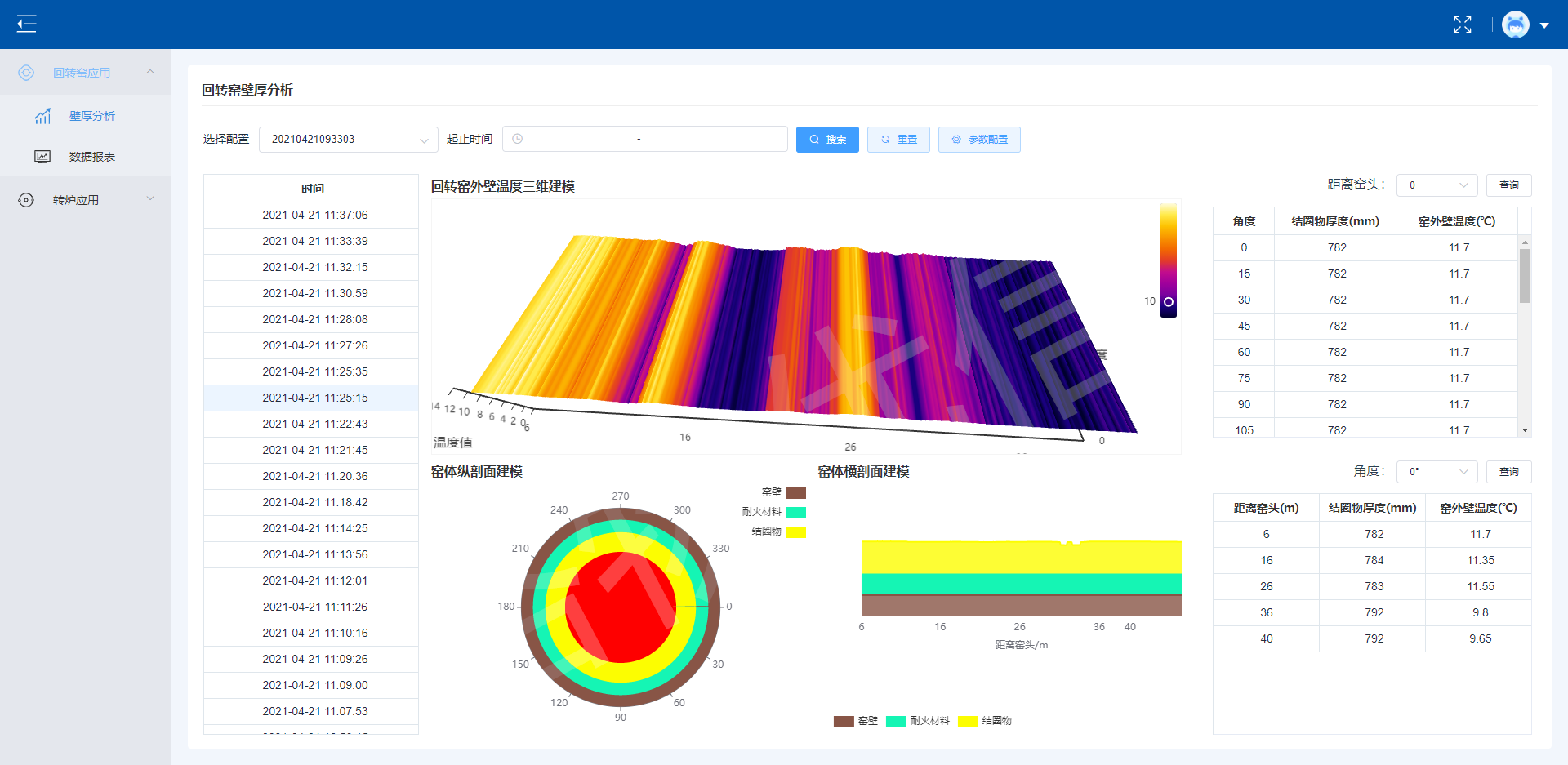Image resolution: width=1568 pixels, height=765 pixels.
Task: Expand the 转炉应用 chevron
Action: [150, 198]
